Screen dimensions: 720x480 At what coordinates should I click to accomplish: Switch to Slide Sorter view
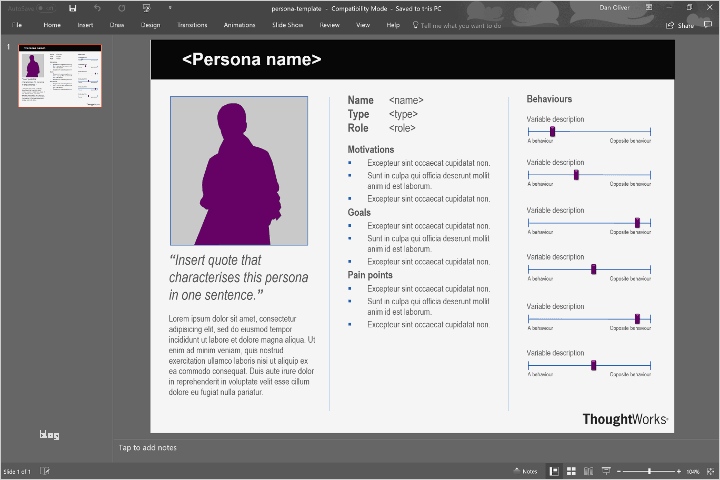click(570, 471)
